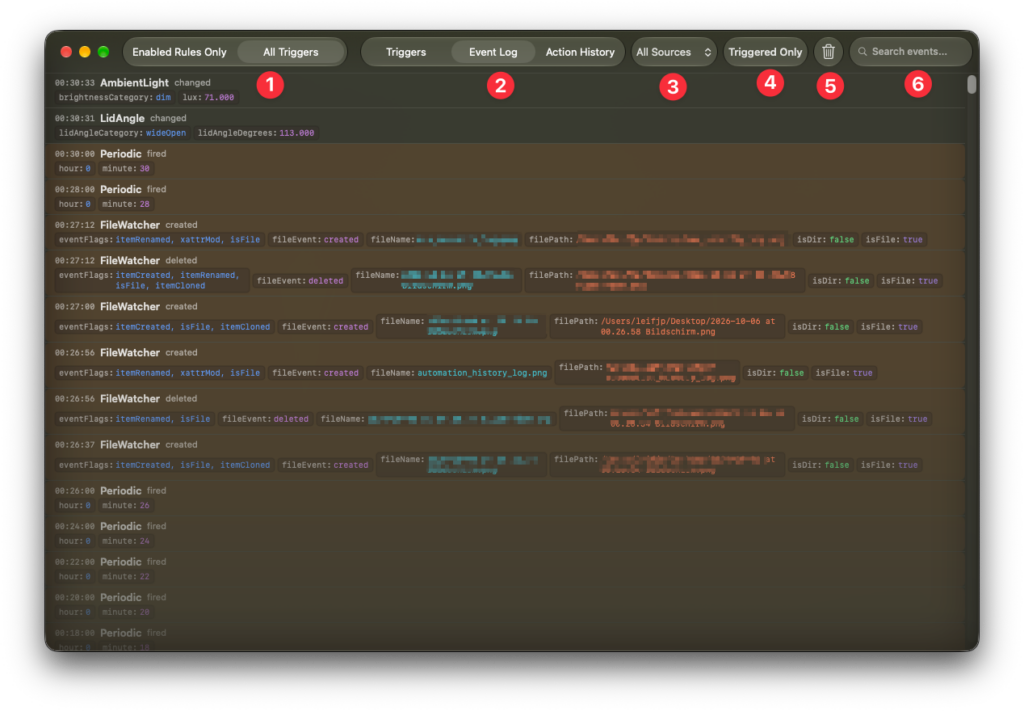Screen dimensions: 1024x711
Task: Click the red close window button
Action: click(x=66, y=52)
